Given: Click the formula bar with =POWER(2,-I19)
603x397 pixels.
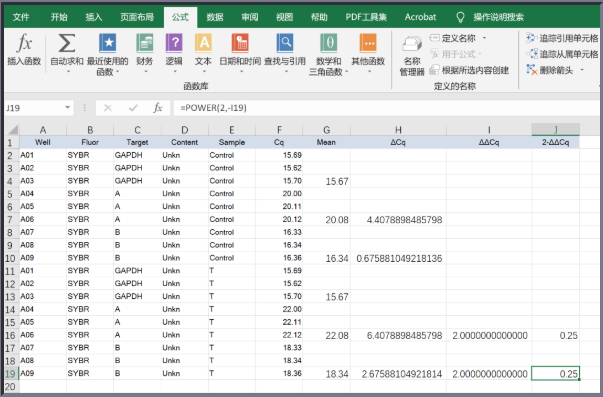Looking at the screenshot, I should pos(386,108).
